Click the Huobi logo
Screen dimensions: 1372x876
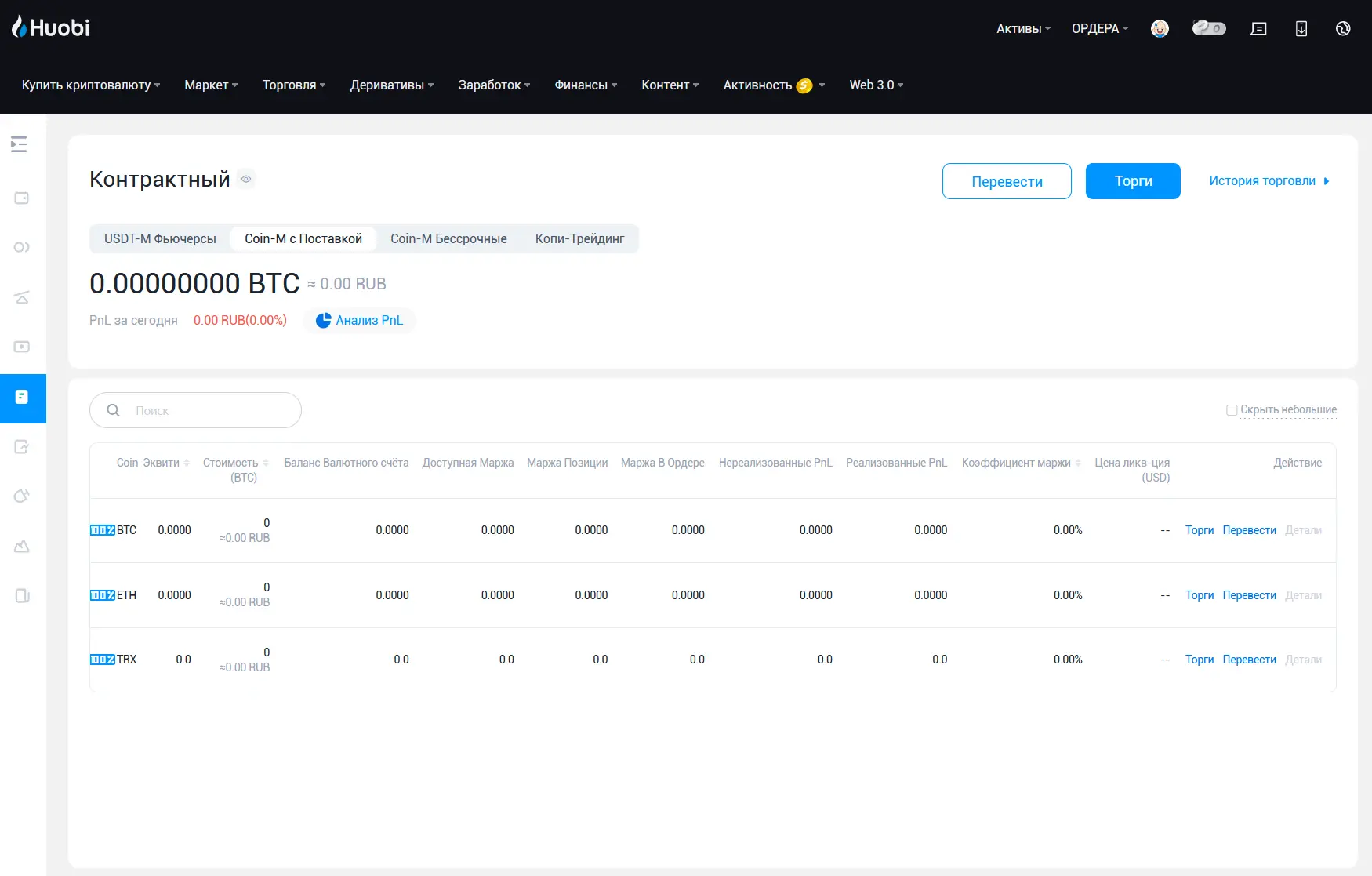pos(51,27)
